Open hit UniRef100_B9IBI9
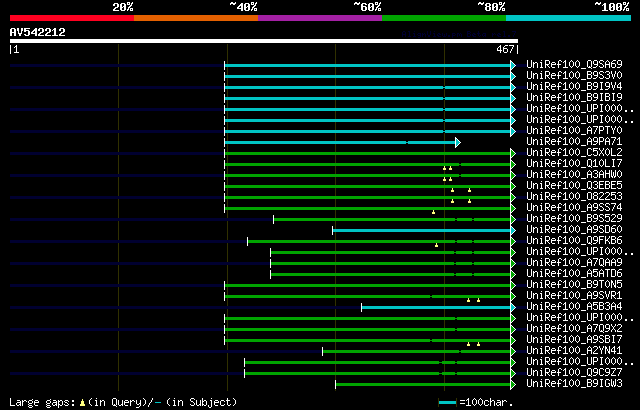Screen dimensions: 640x410 (x=574, y=98)
